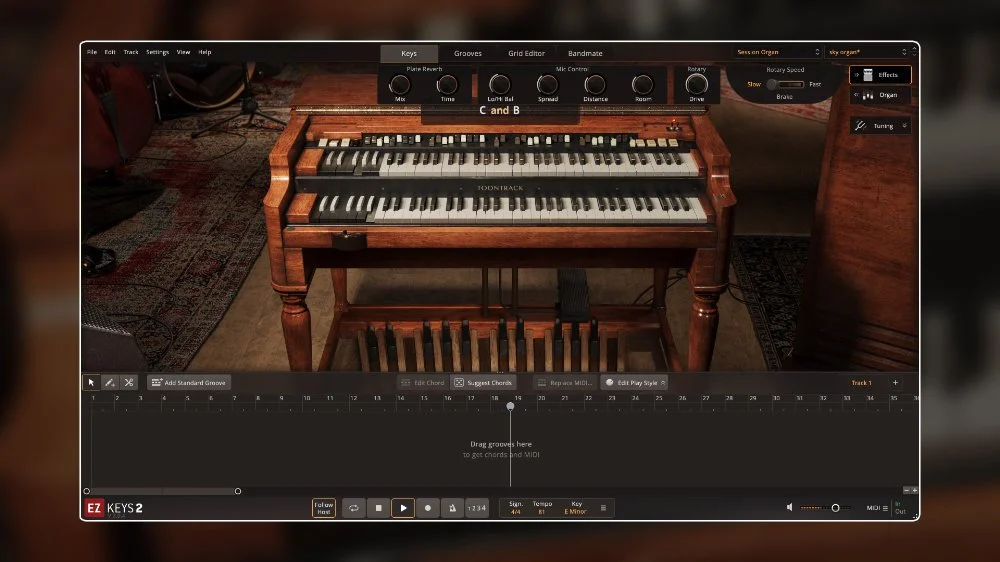Click the Plate Reverb Mix knob
The width and height of the screenshot is (1000, 562).
(400, 84)
